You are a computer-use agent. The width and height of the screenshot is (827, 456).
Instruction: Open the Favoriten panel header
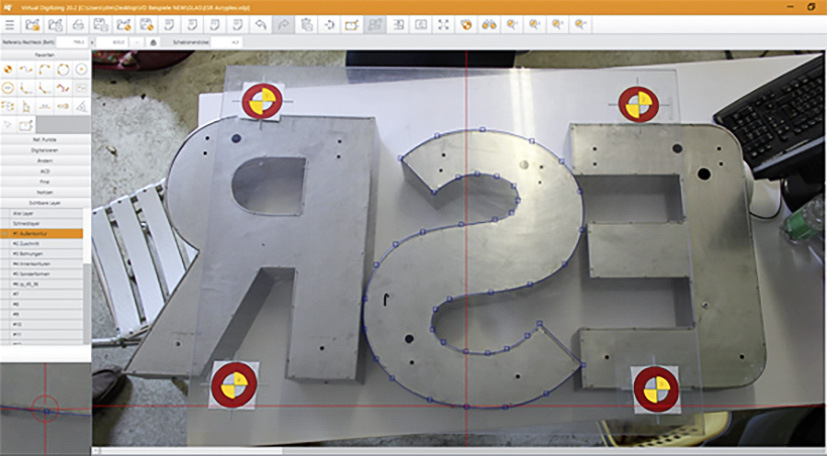click(x=45, y=55)
